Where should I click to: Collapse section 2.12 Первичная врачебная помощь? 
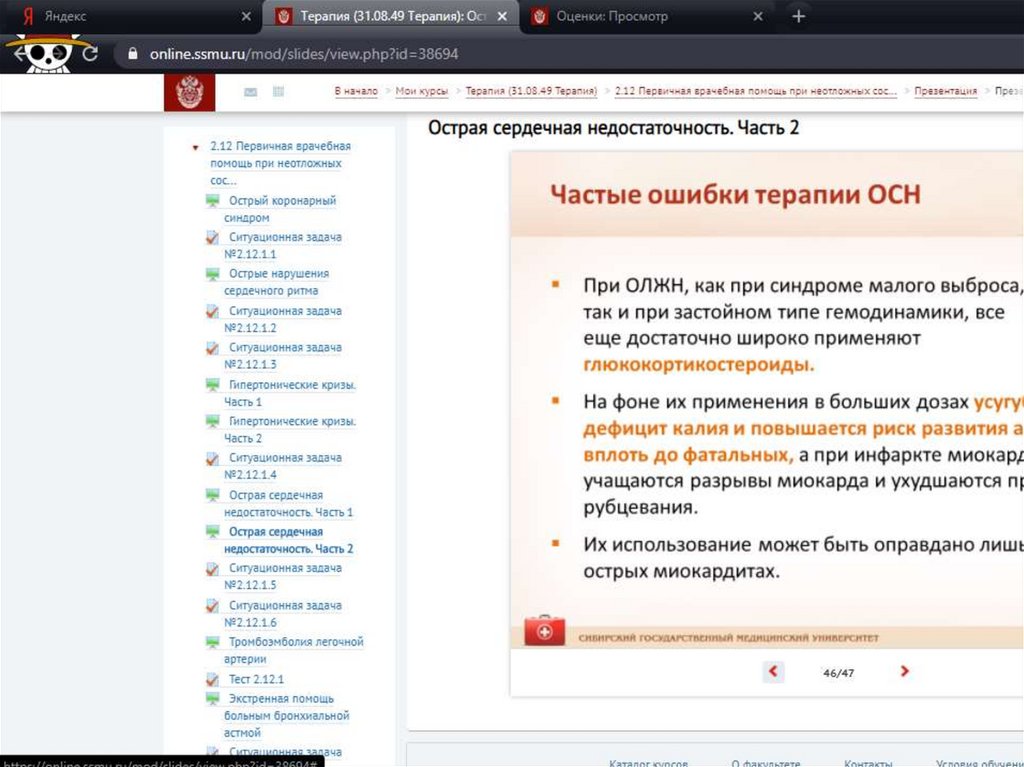pos(195,148)
